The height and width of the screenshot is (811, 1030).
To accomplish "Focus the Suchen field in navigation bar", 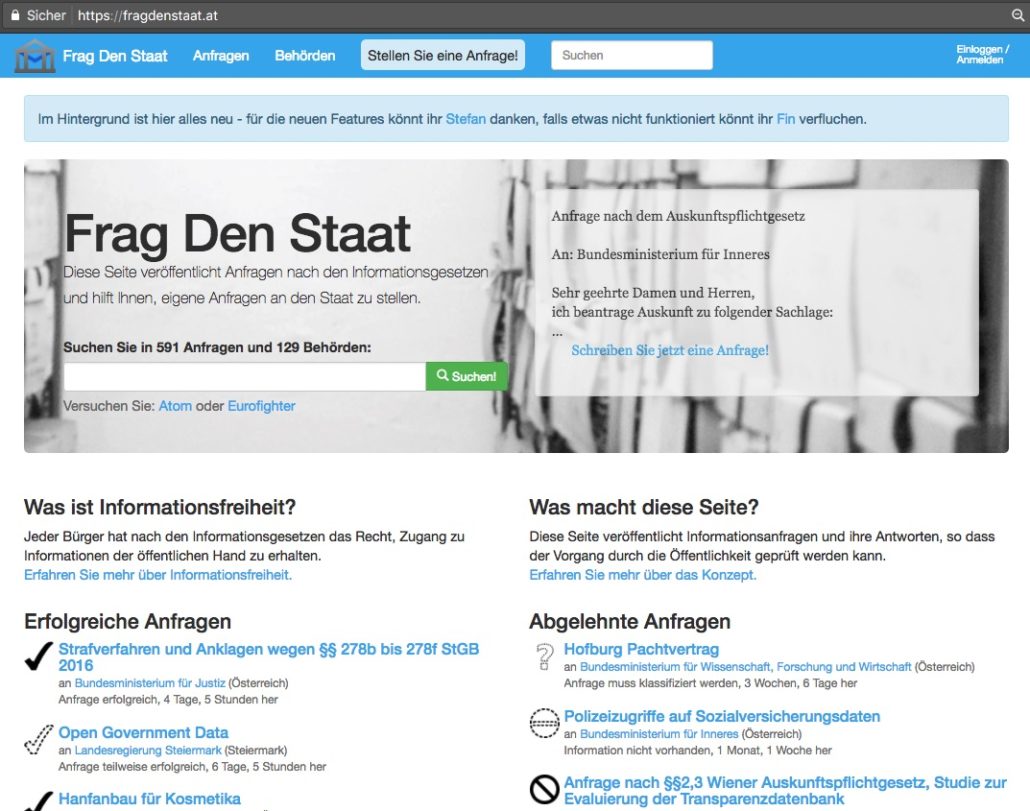I will 631,56.
